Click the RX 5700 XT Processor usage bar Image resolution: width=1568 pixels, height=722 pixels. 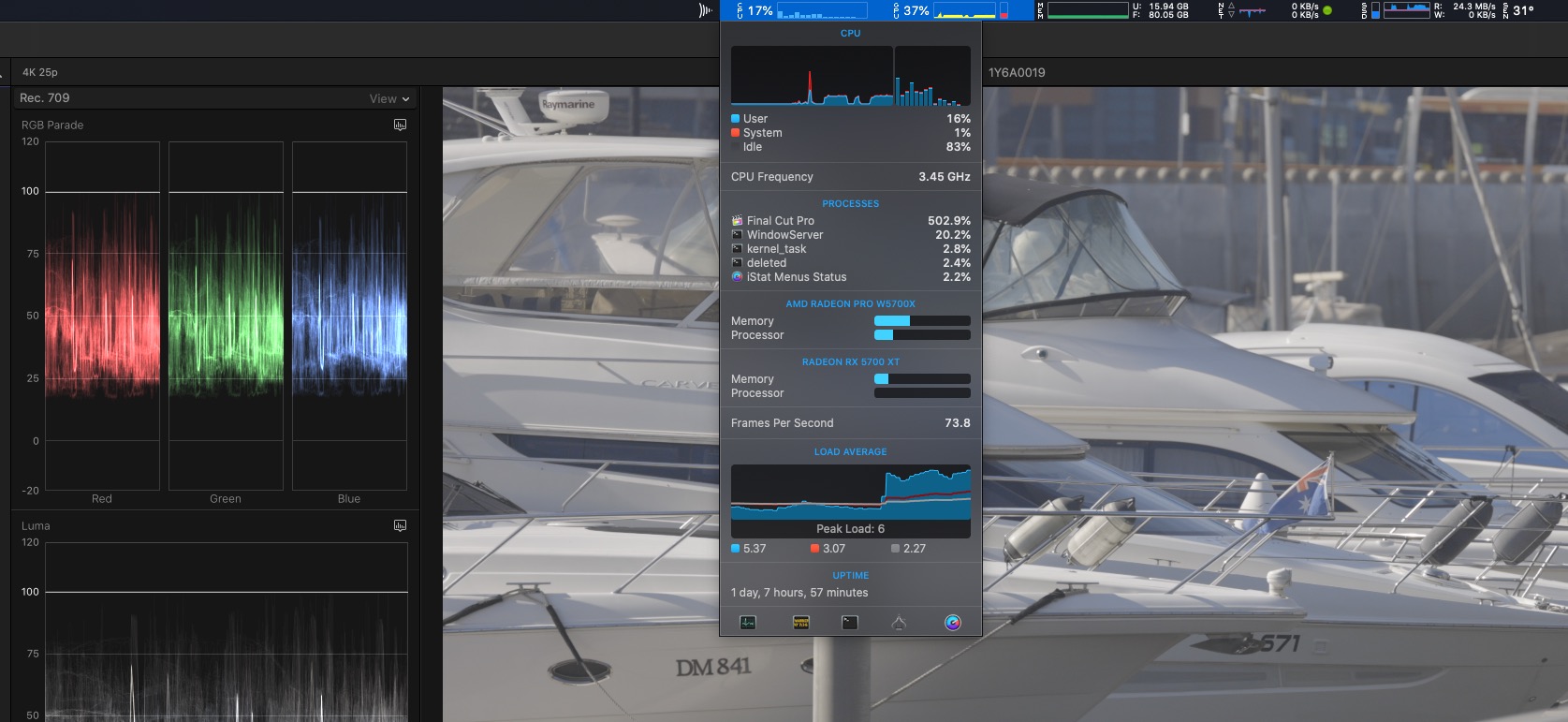click(x=922, y=393)
